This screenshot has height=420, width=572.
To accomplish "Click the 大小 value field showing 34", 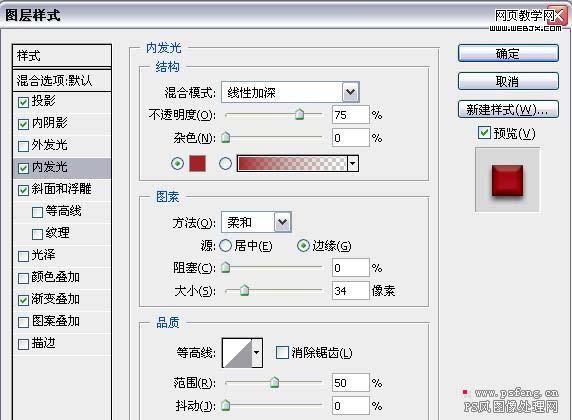I will coord(351,290).
